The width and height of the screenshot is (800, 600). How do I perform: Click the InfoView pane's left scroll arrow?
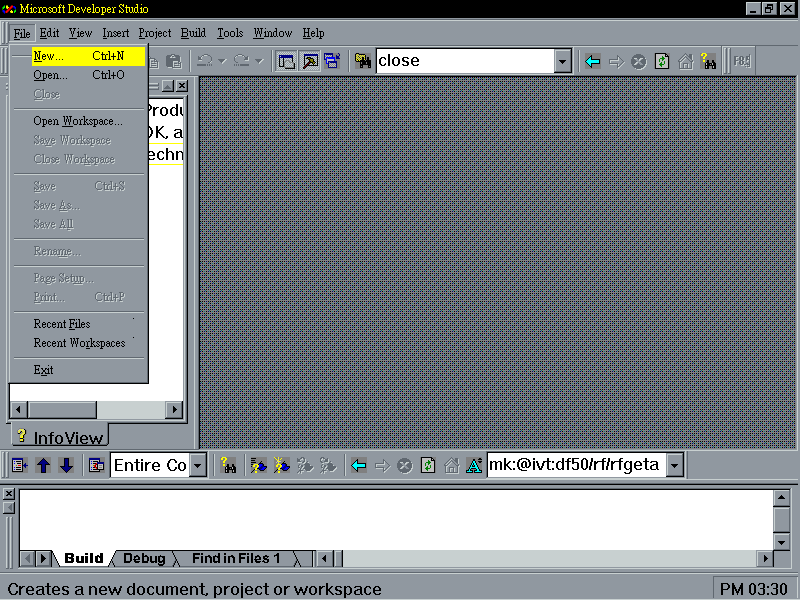tap(19, 409)
